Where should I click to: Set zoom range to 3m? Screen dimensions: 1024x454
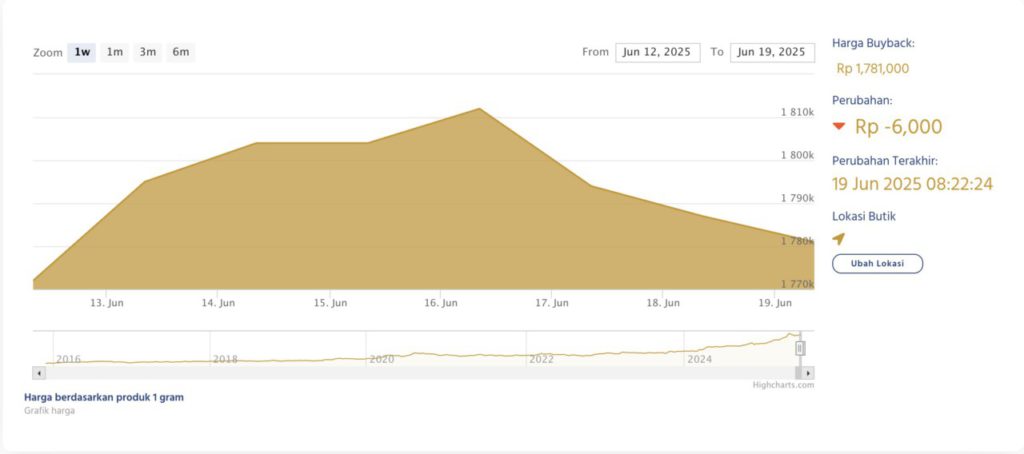148,52
